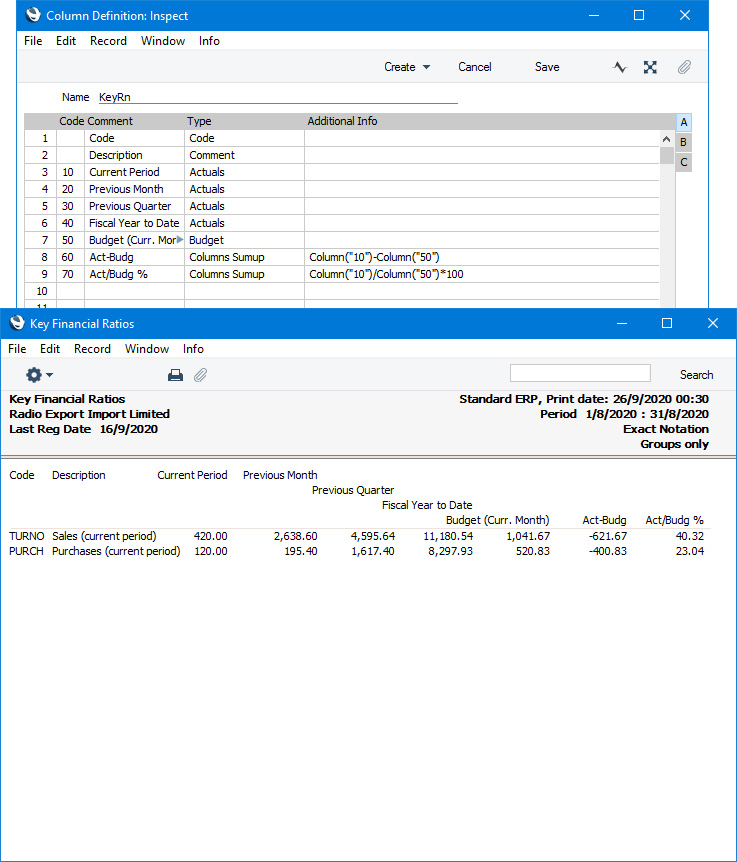Click the 'Budget (Curr. Mor' comment cell
The height and width of the screenshot is (862, 737).
[x=134, y=240]
